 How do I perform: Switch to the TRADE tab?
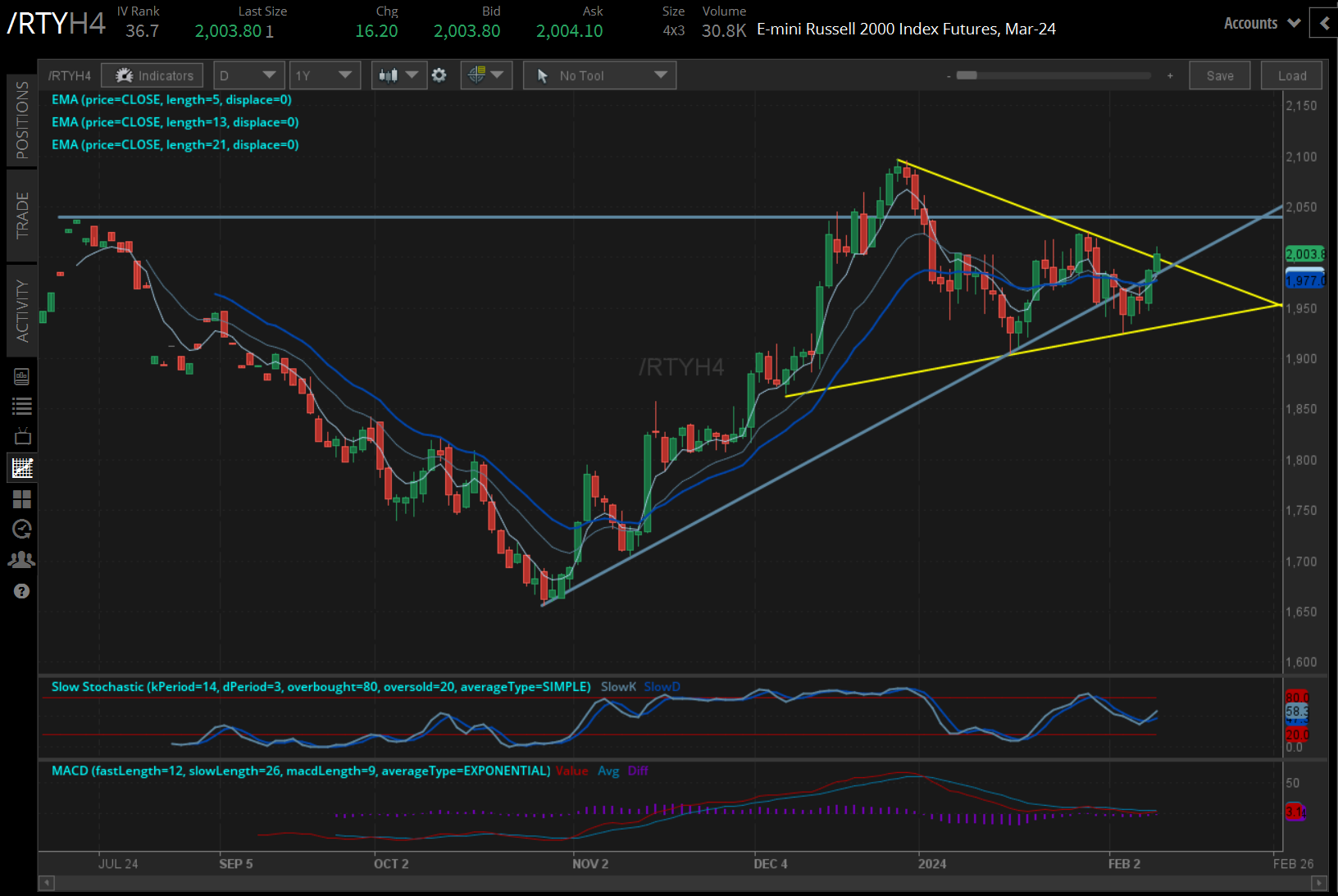pos(22,215)
